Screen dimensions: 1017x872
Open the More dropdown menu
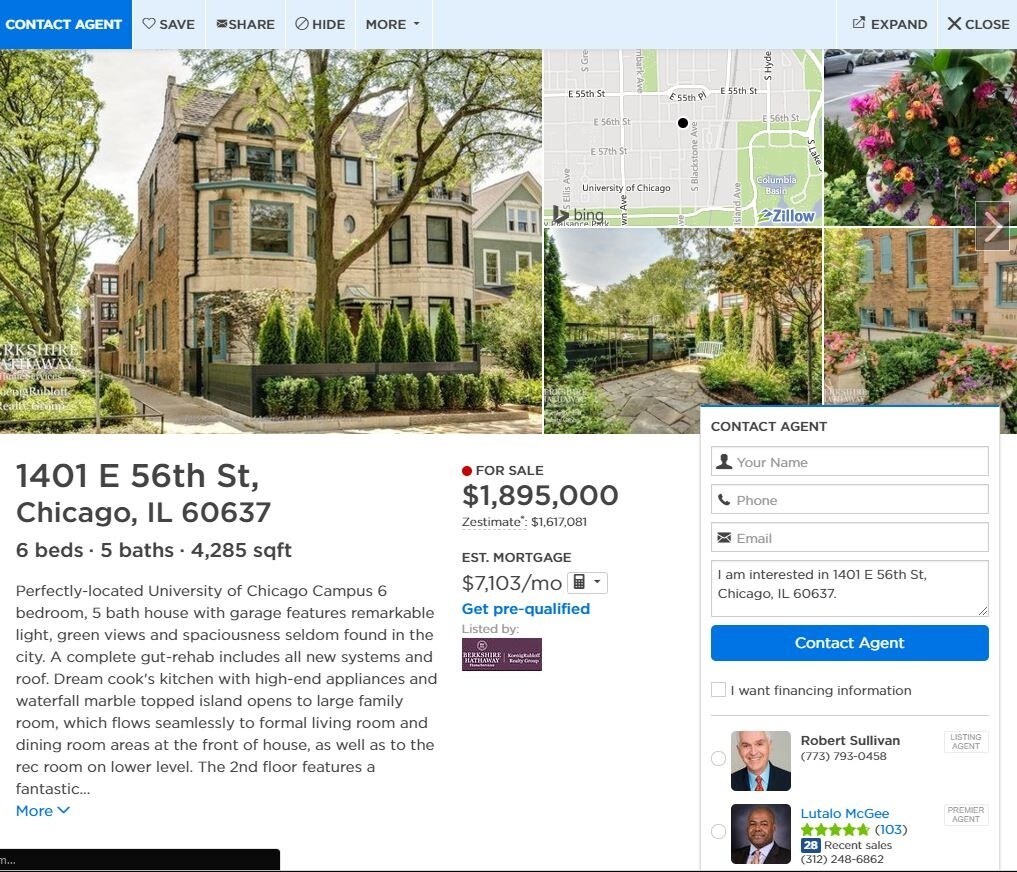coord(393,24)
